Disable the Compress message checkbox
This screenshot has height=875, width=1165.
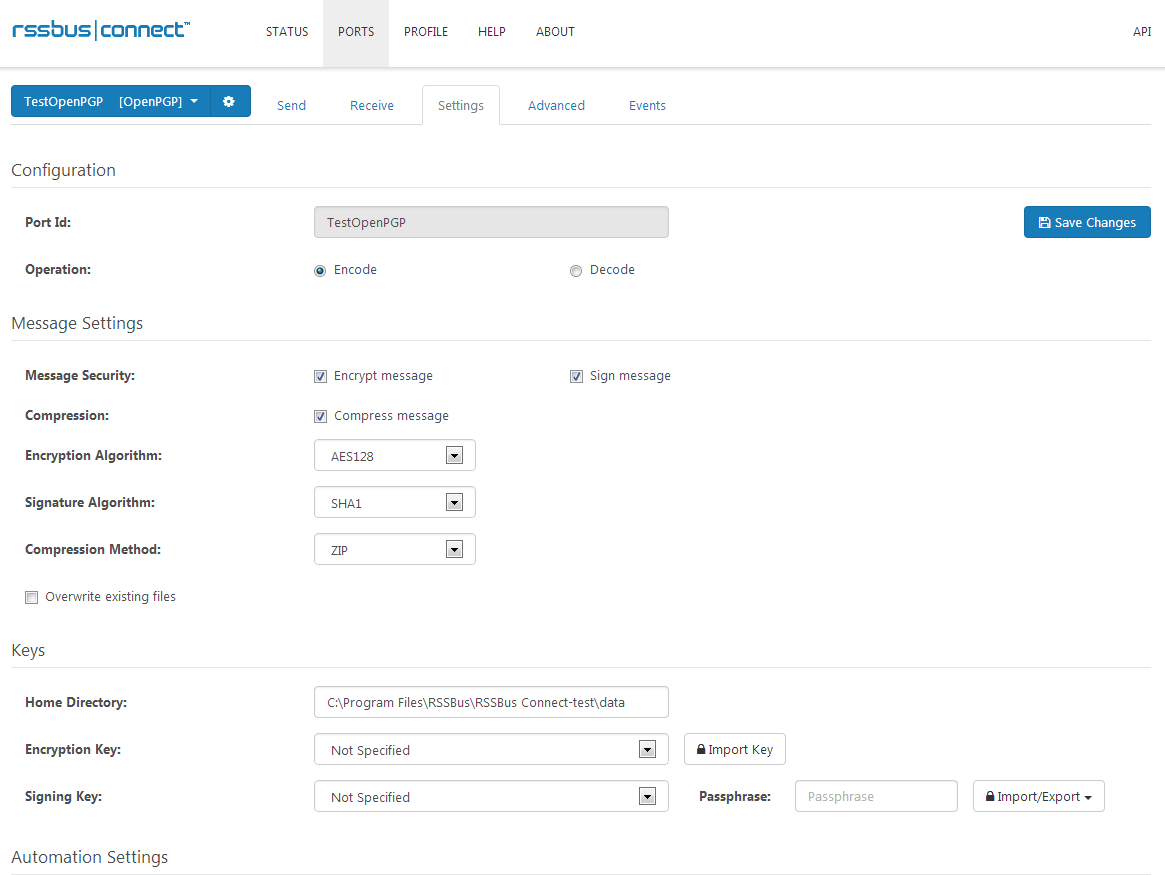[321, 416]
